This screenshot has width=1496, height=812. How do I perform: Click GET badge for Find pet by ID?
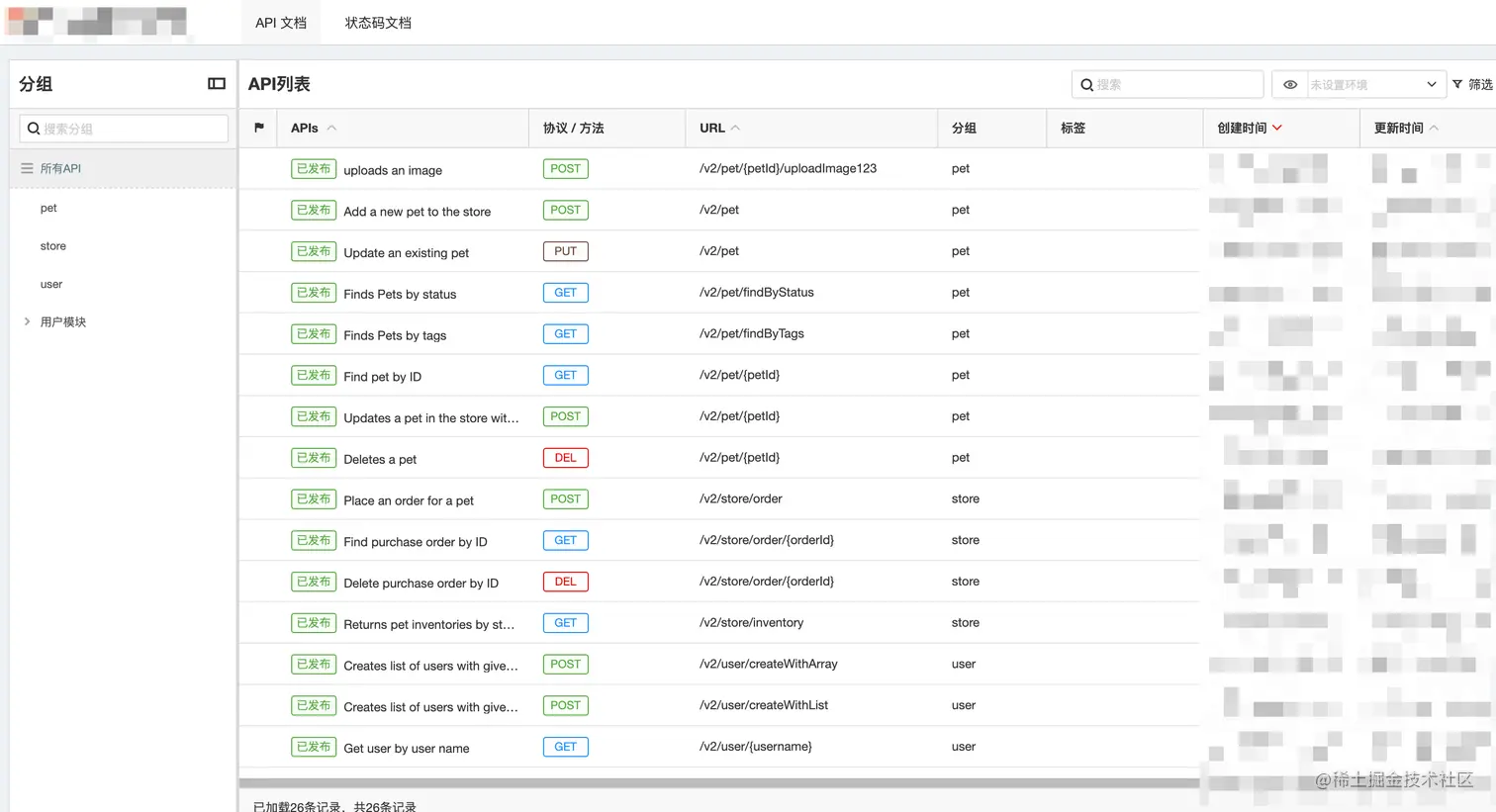[565, 375]
